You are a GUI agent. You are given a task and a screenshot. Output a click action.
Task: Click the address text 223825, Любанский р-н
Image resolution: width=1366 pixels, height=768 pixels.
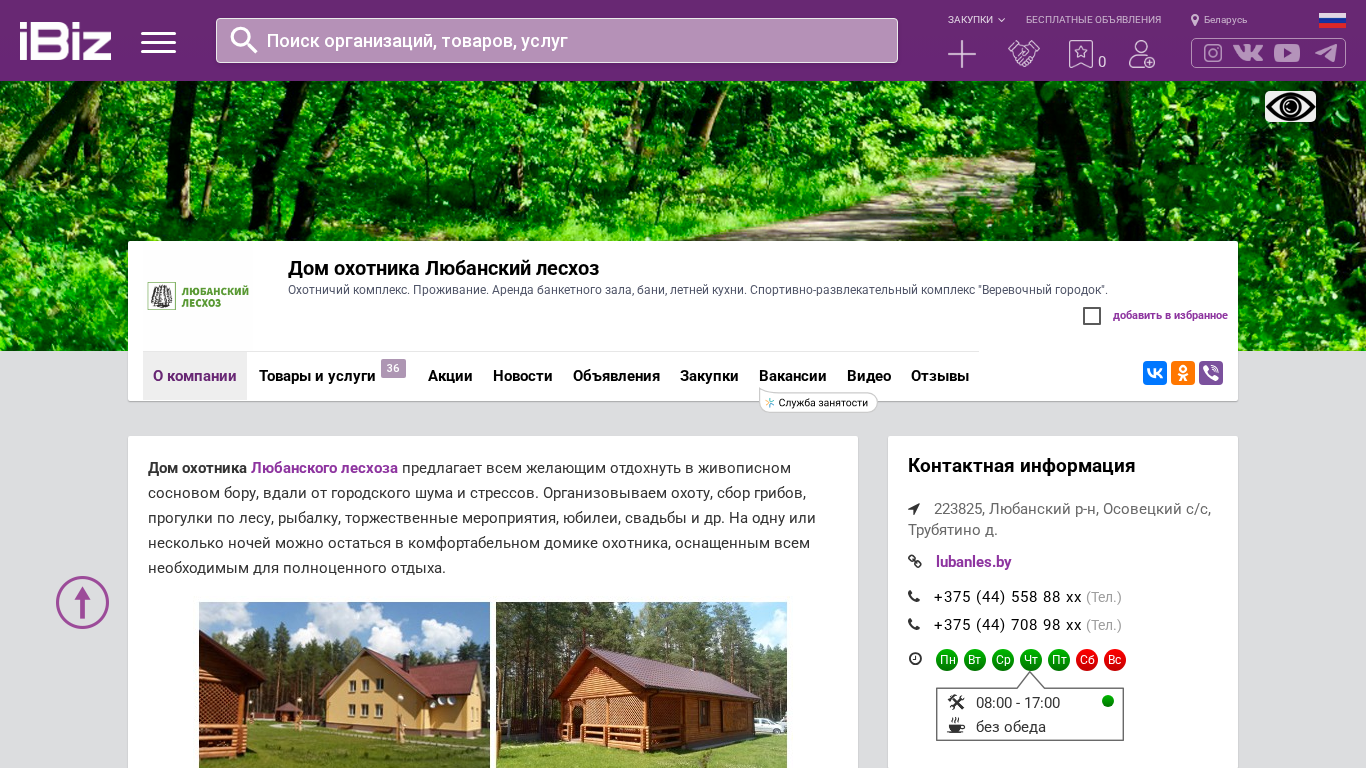click(1060, 519)
